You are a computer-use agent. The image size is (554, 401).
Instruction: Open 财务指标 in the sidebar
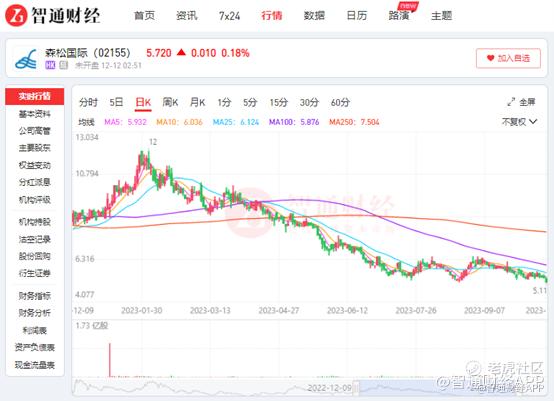(x=35, y=296)
